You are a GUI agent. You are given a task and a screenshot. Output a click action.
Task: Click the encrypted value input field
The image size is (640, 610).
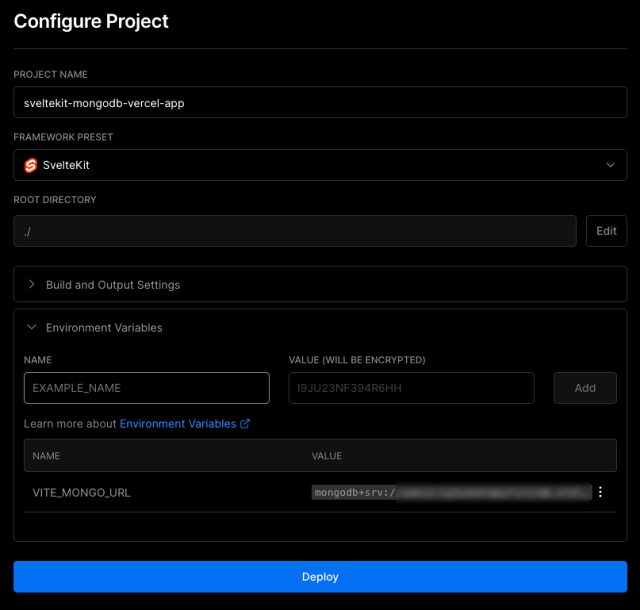click(x=411, y=388)
